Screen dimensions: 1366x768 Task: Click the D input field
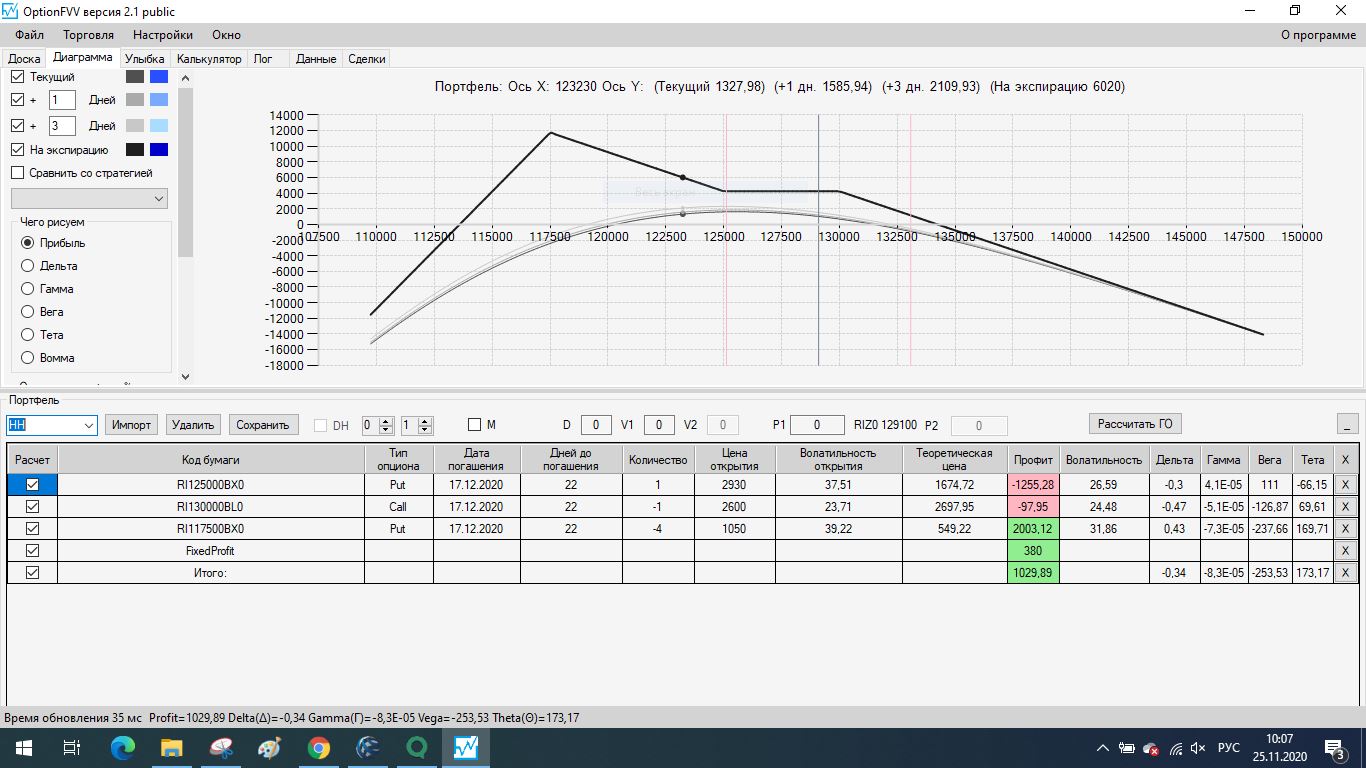[x=596, y=425]
